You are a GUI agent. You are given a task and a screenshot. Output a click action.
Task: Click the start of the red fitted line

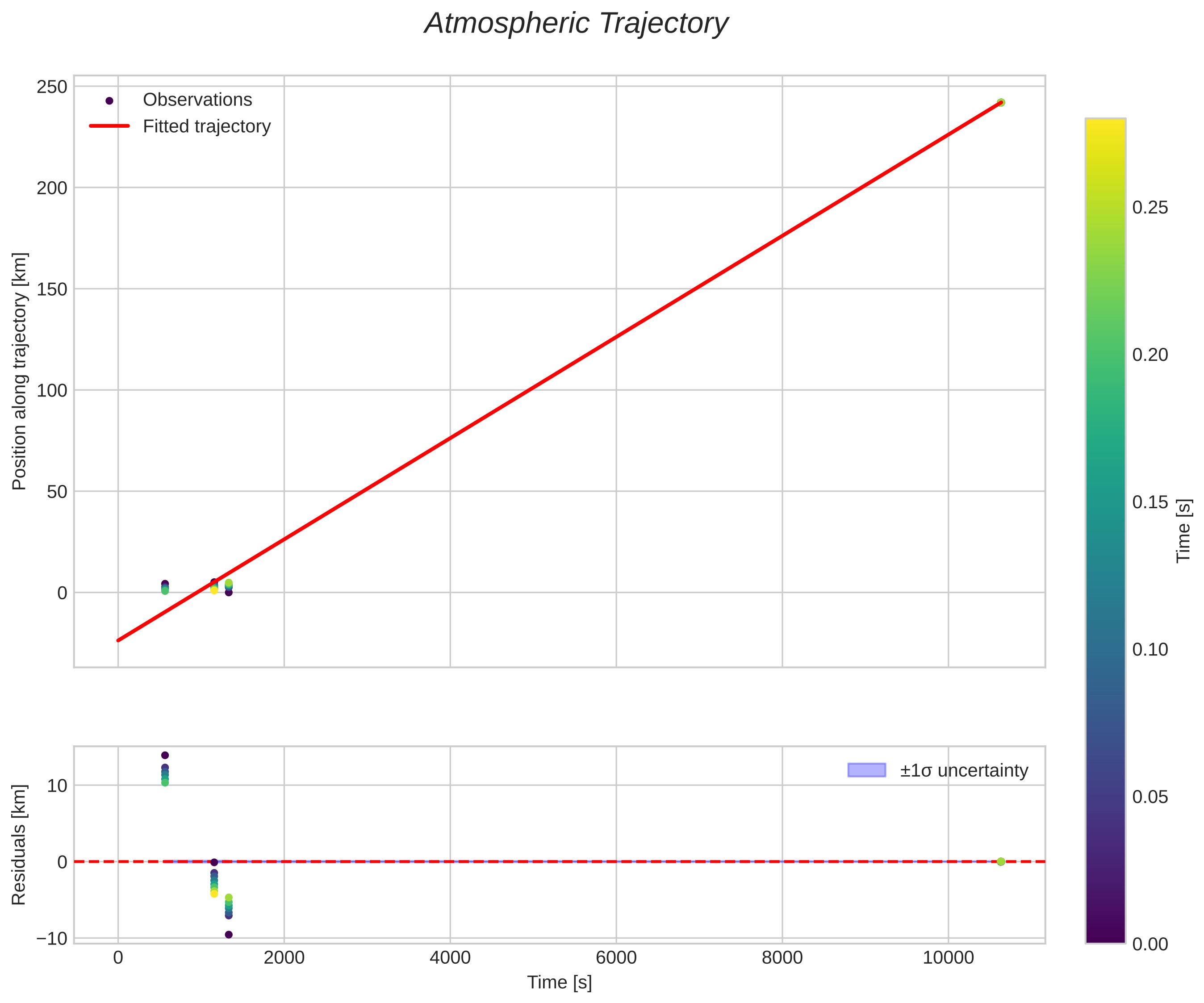click(x=119, y=640)
